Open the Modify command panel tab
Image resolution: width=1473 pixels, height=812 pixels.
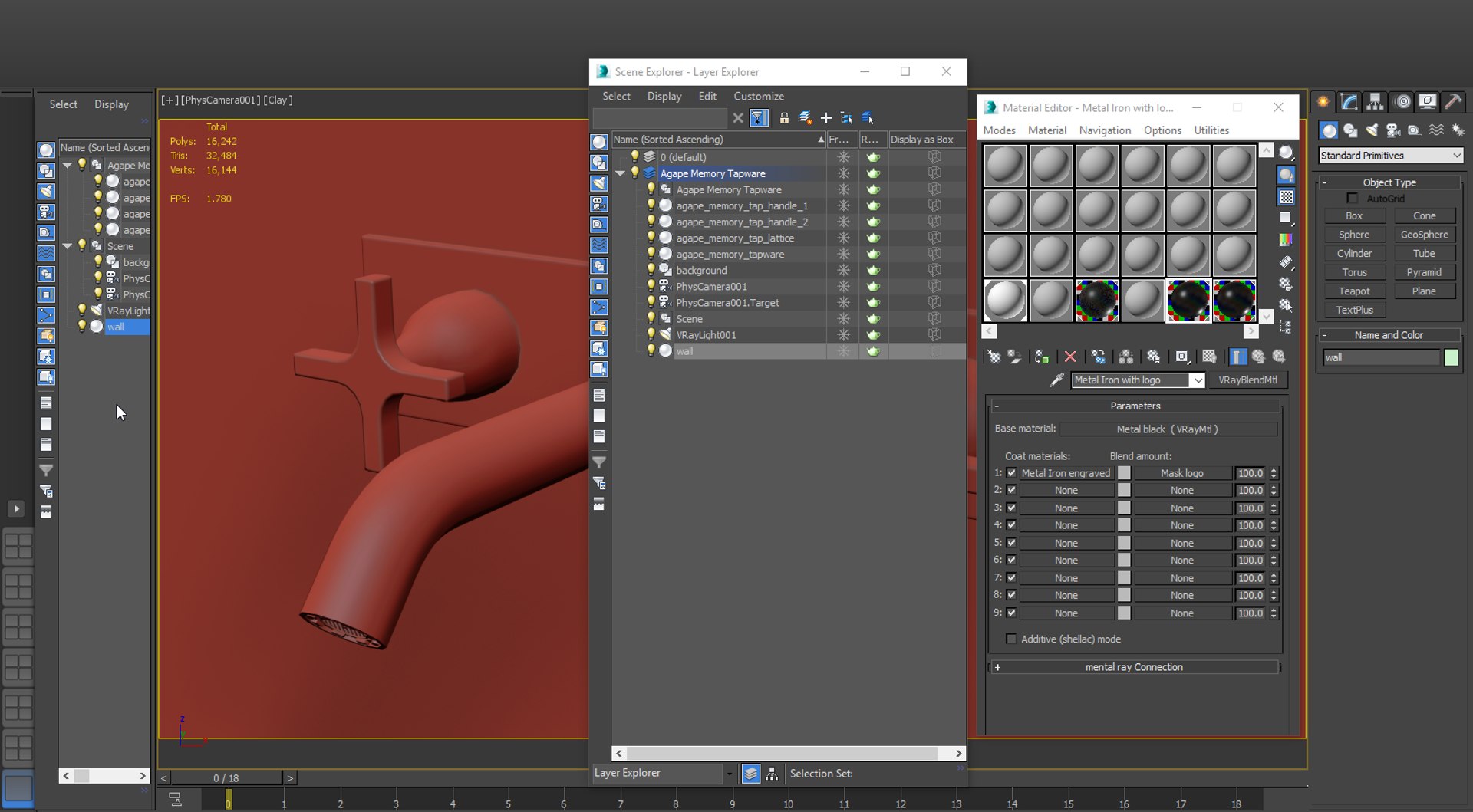click(1349, 101)
